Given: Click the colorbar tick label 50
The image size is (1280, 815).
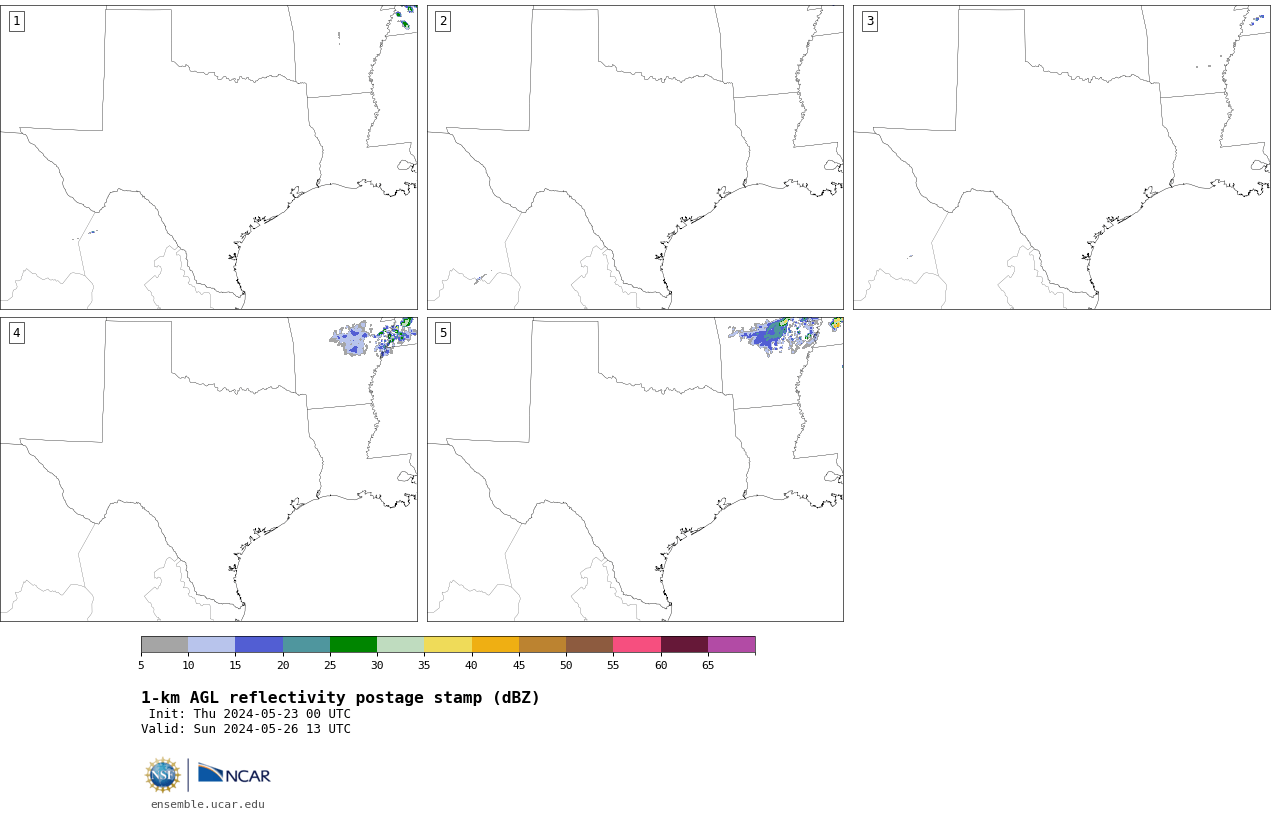Looking at the screenshot, I should pyautogui.click(x=566, y=665).
